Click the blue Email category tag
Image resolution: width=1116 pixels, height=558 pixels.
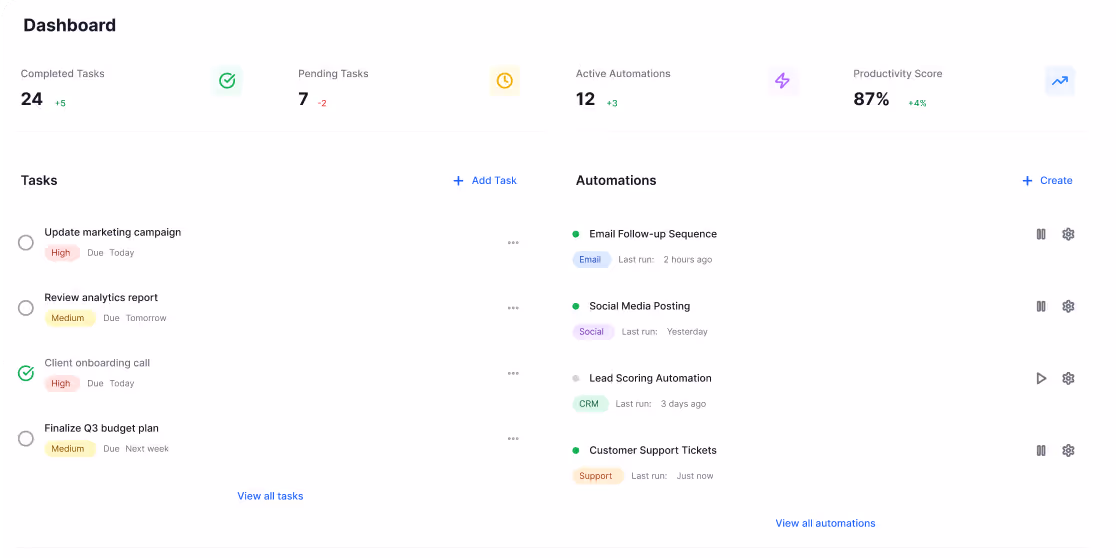pyautogui.click(x=591, y=260)
